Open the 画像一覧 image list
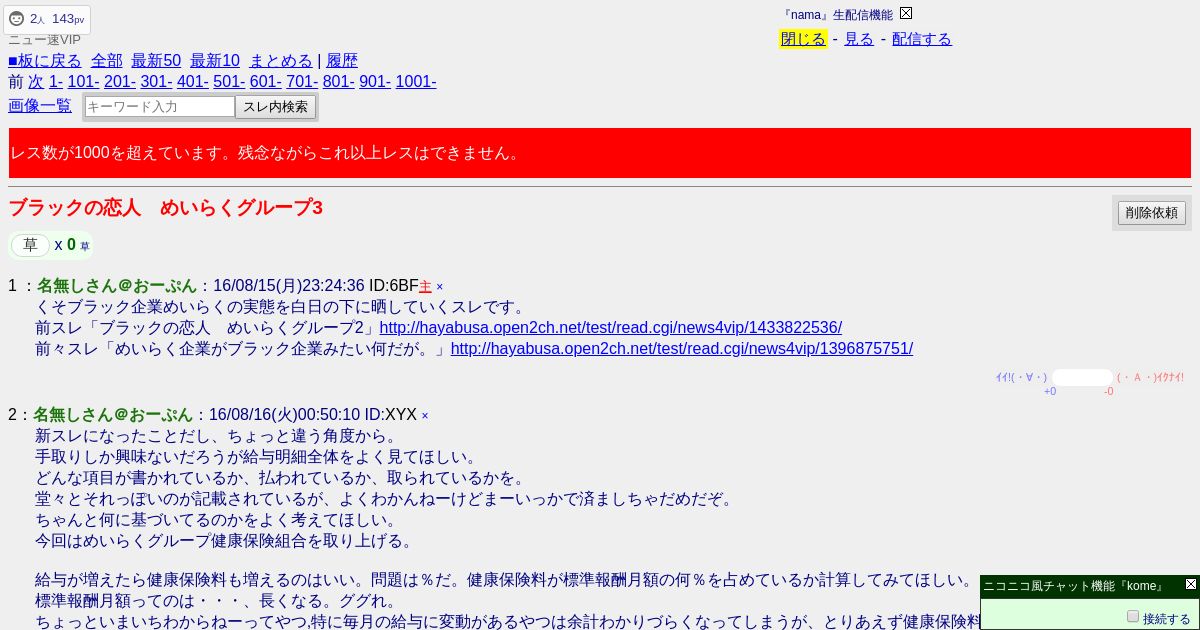 coord(40,105)
